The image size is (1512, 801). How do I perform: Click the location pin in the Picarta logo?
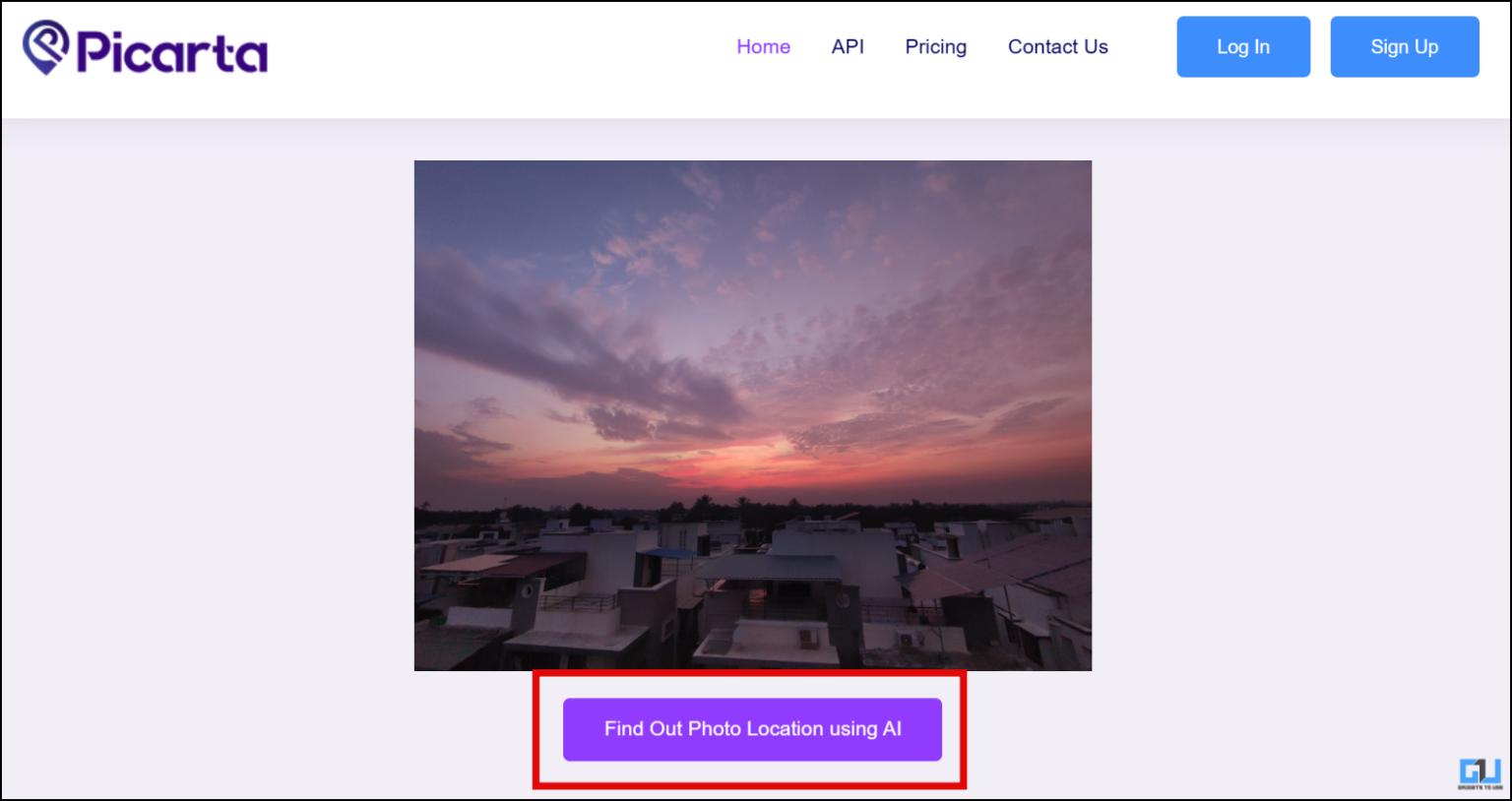point(47,46)
